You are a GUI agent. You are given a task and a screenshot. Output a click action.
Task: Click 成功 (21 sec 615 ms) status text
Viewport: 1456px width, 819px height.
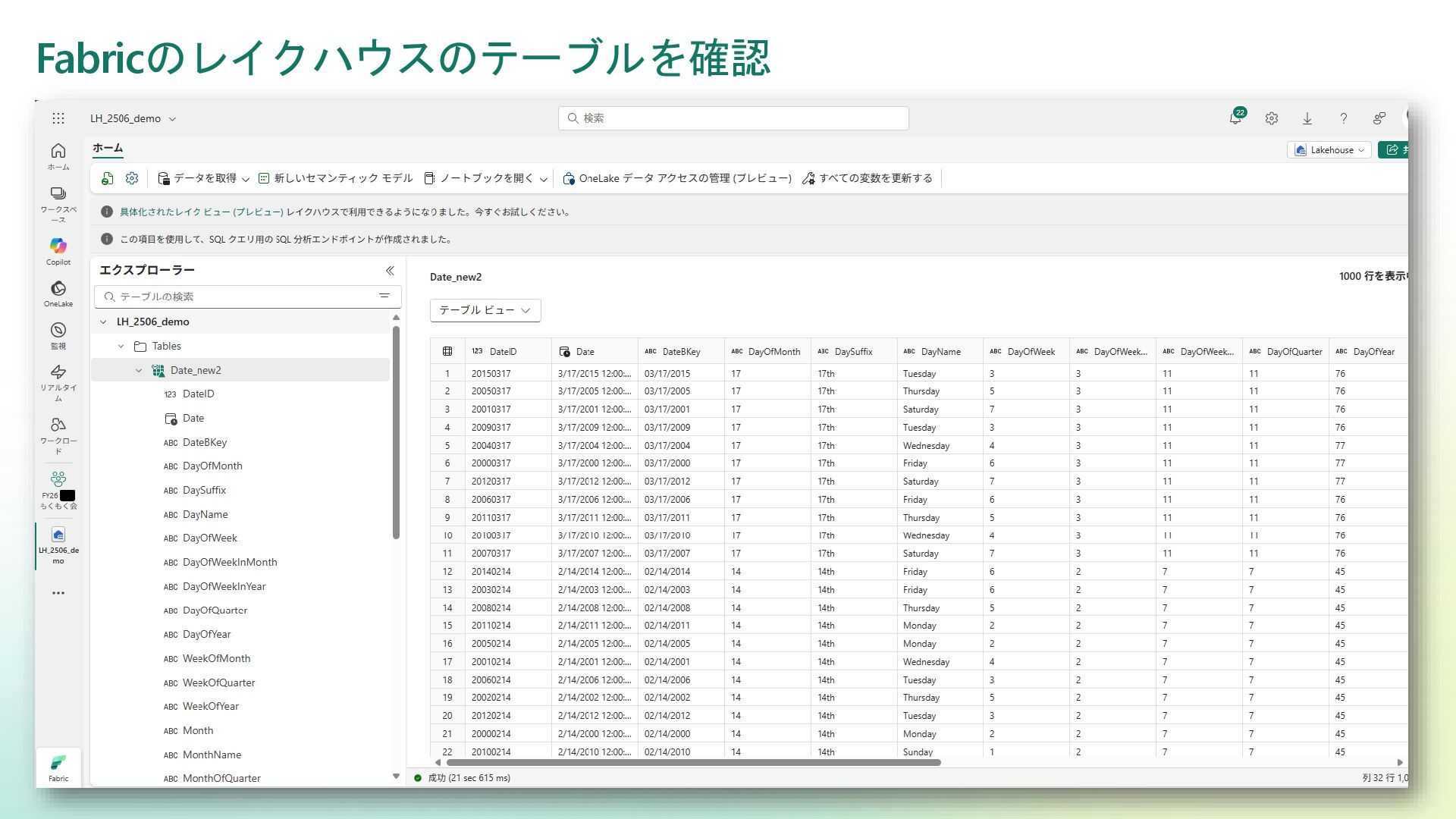coord(469,778)
